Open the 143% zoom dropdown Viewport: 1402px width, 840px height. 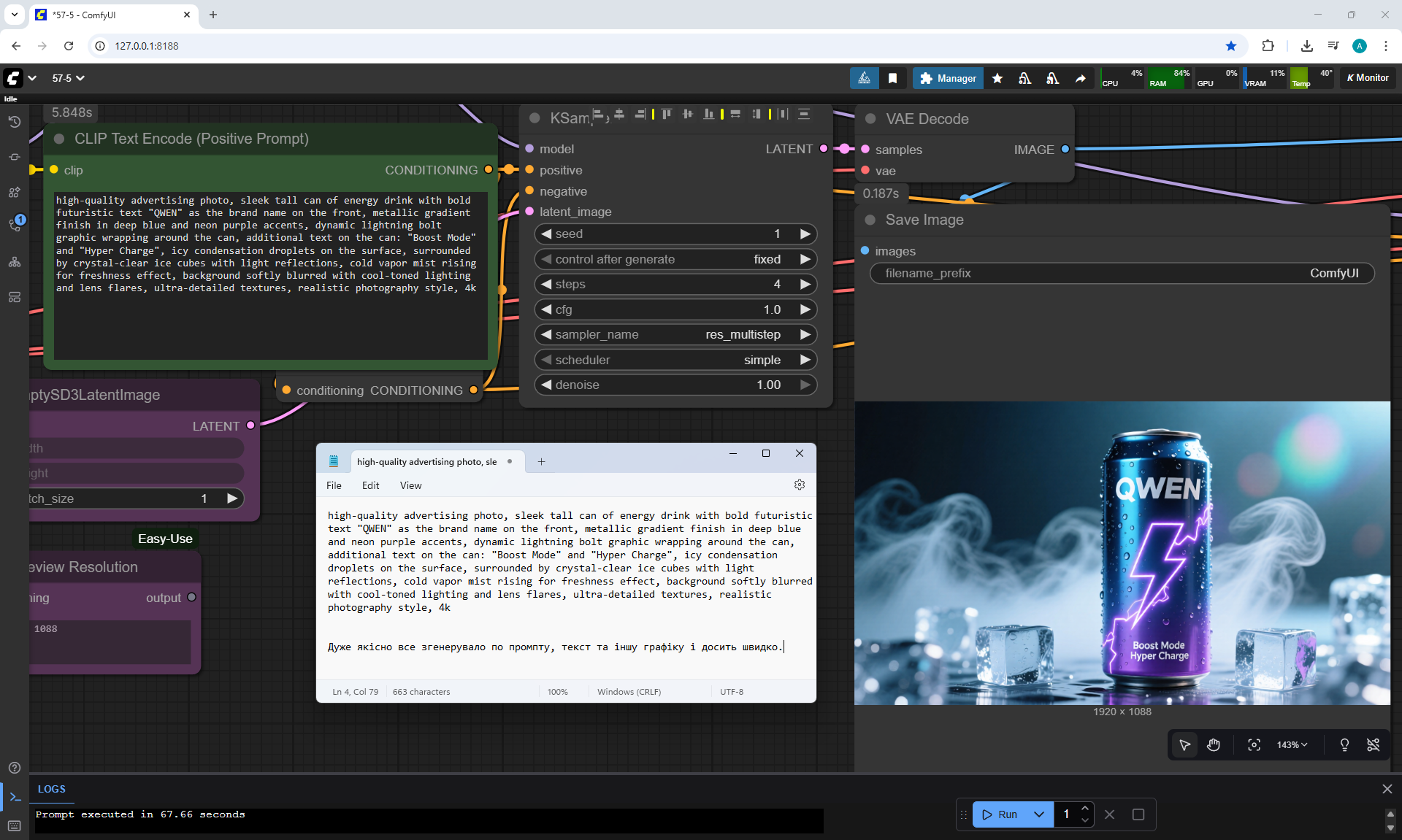coord(1292,745)
